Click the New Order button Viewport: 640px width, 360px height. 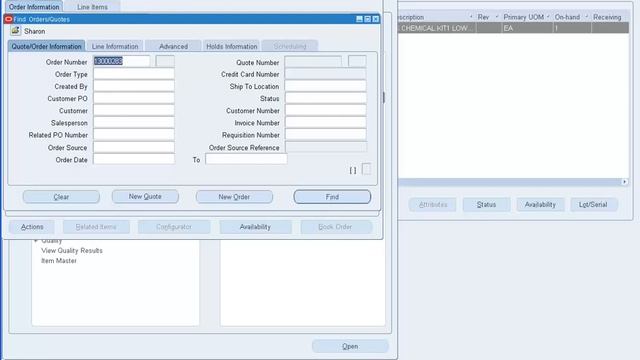pos(234,197)
